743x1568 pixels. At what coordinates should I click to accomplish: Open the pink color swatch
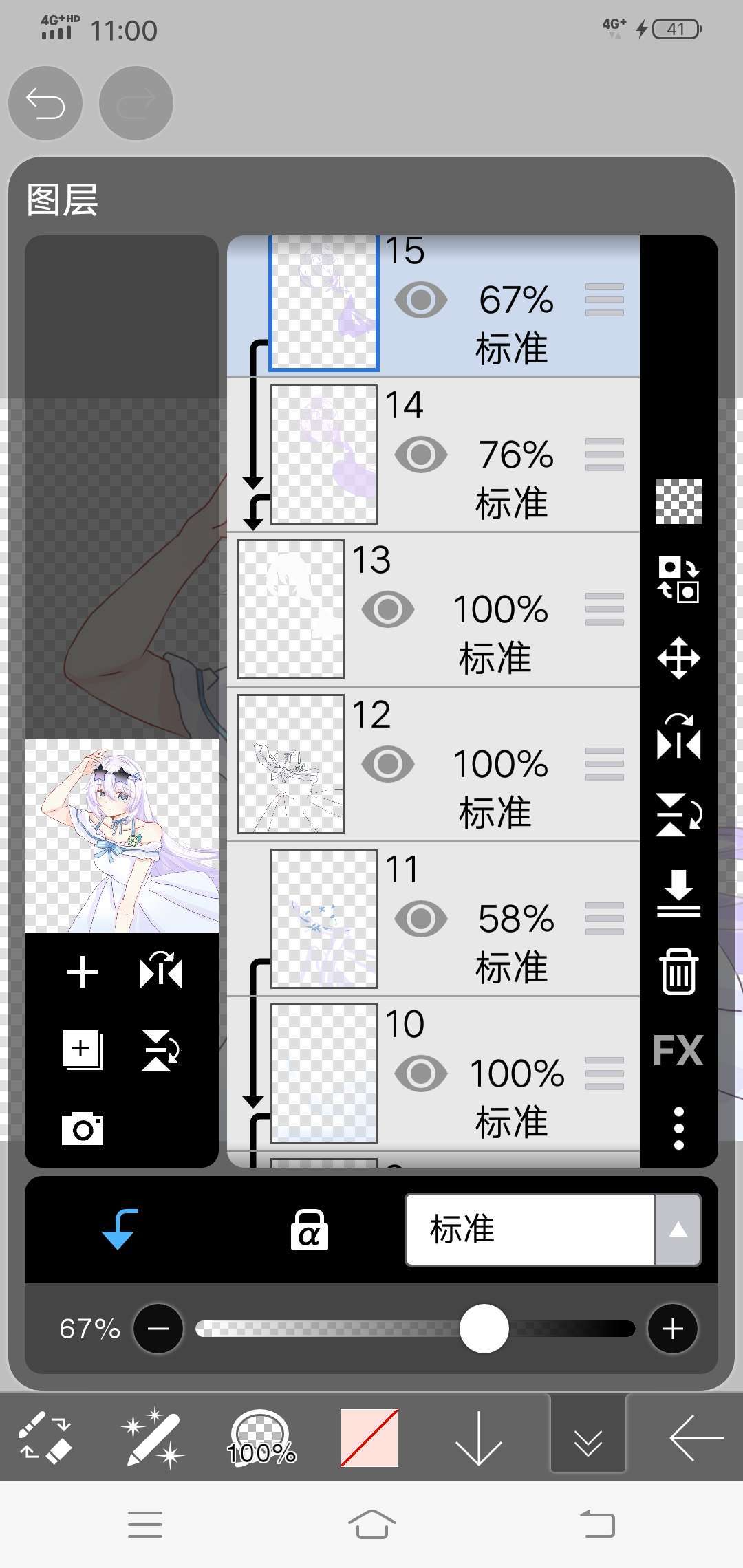click(x=369, y=1437)
